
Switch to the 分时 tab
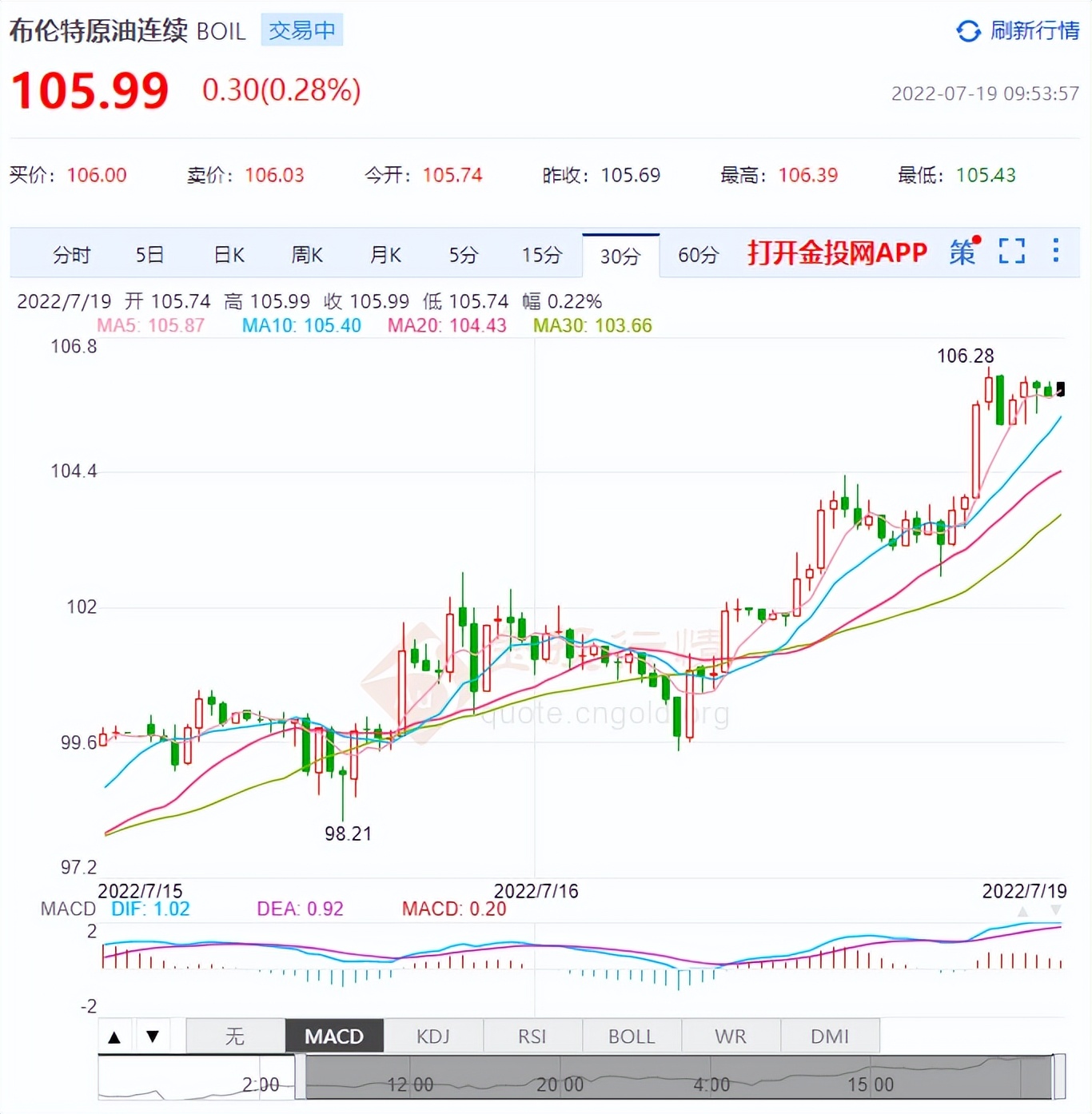pyautogui.click(x=72, y=255)
